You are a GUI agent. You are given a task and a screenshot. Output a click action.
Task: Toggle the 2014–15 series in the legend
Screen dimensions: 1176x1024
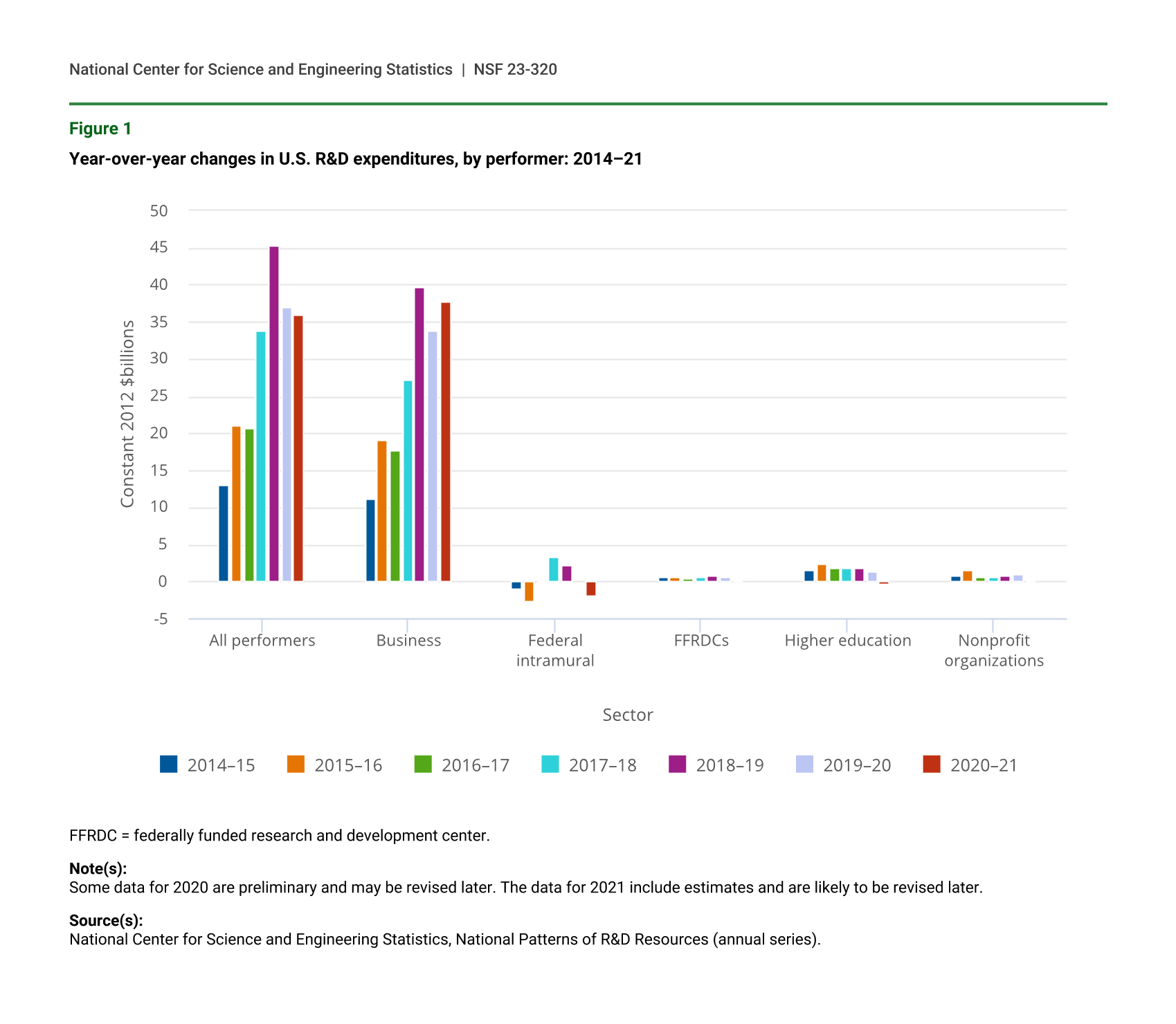207,765
